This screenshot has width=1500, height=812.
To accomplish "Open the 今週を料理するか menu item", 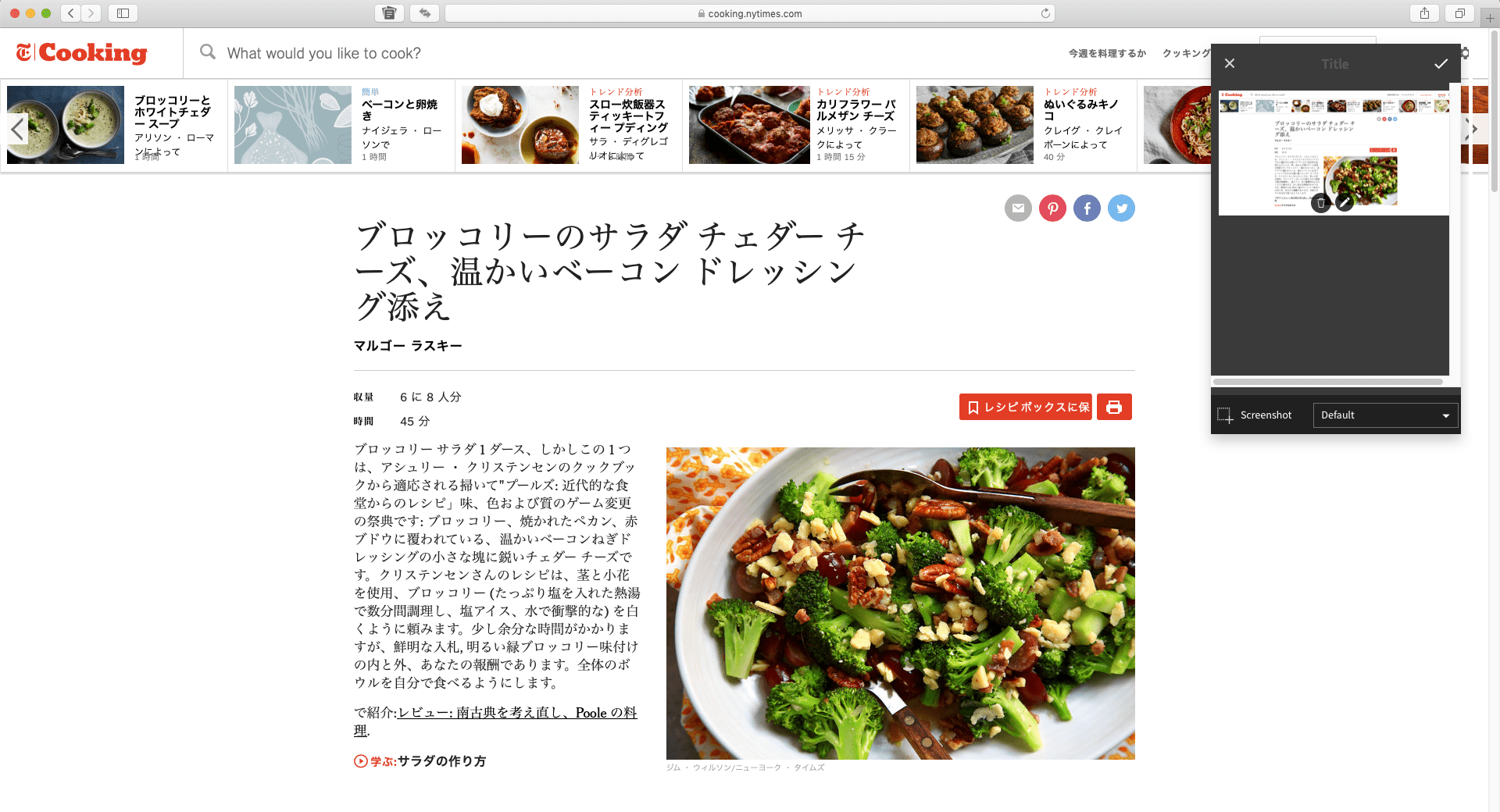I will pyautogui.click(x=1107, y=53).
